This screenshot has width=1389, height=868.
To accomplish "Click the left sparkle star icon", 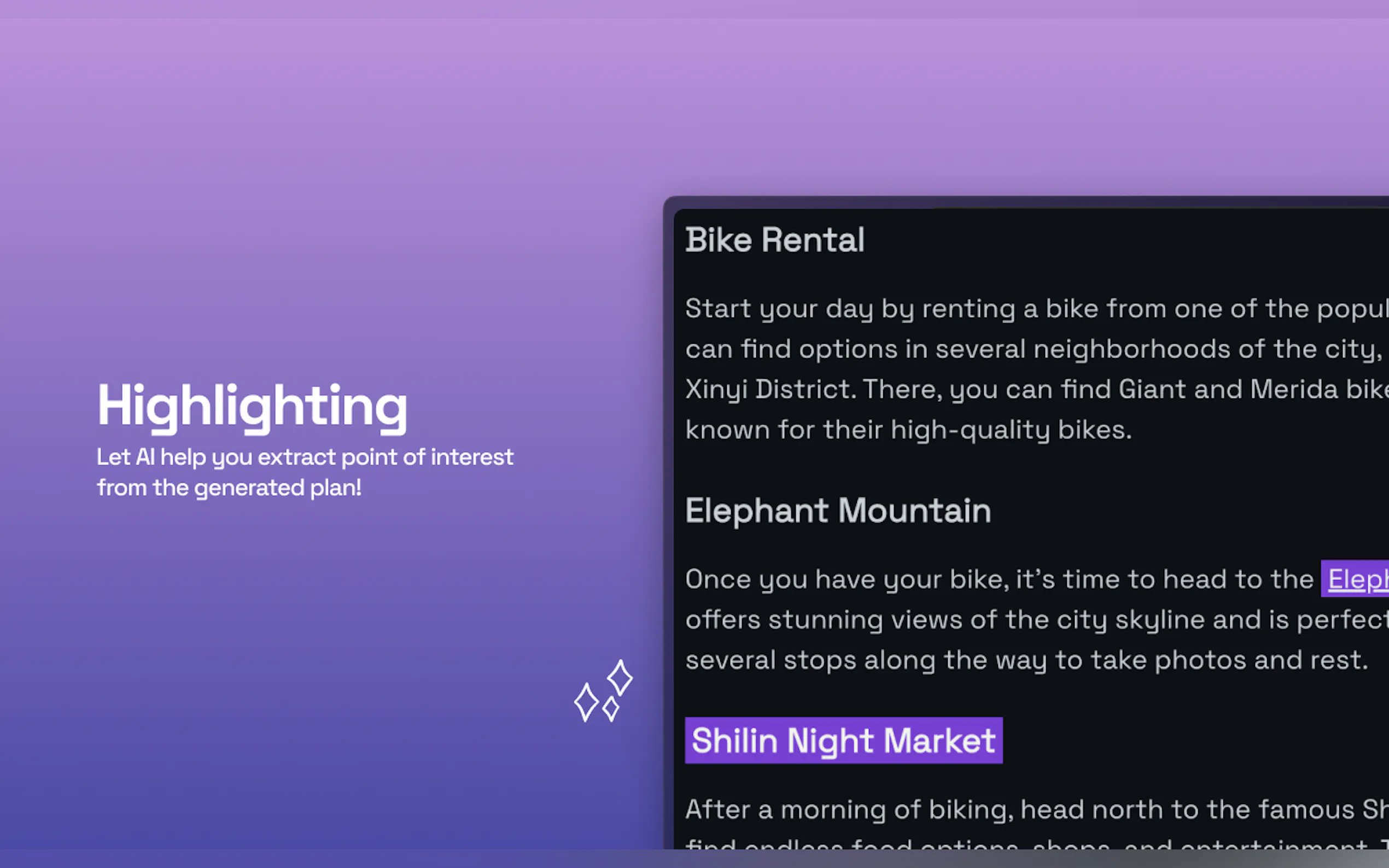I will [x=586, y=701].
